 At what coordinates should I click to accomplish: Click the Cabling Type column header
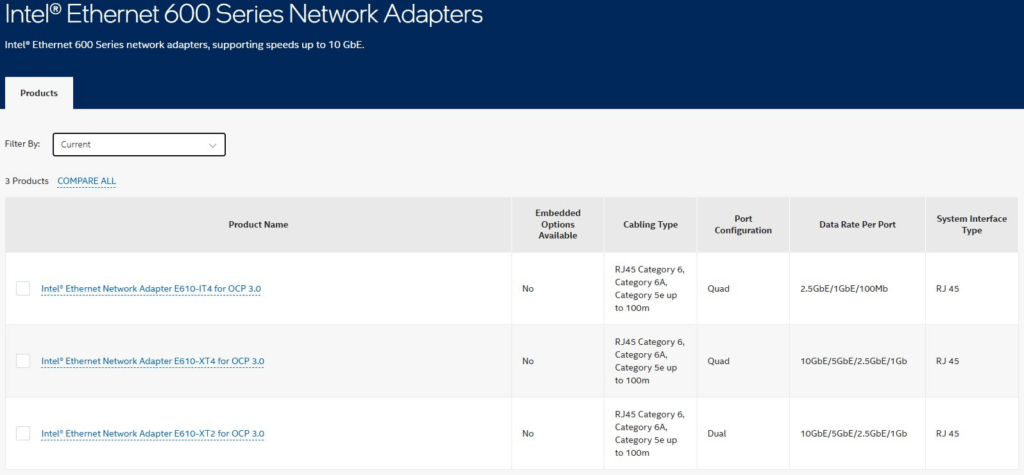coord(650,225)
